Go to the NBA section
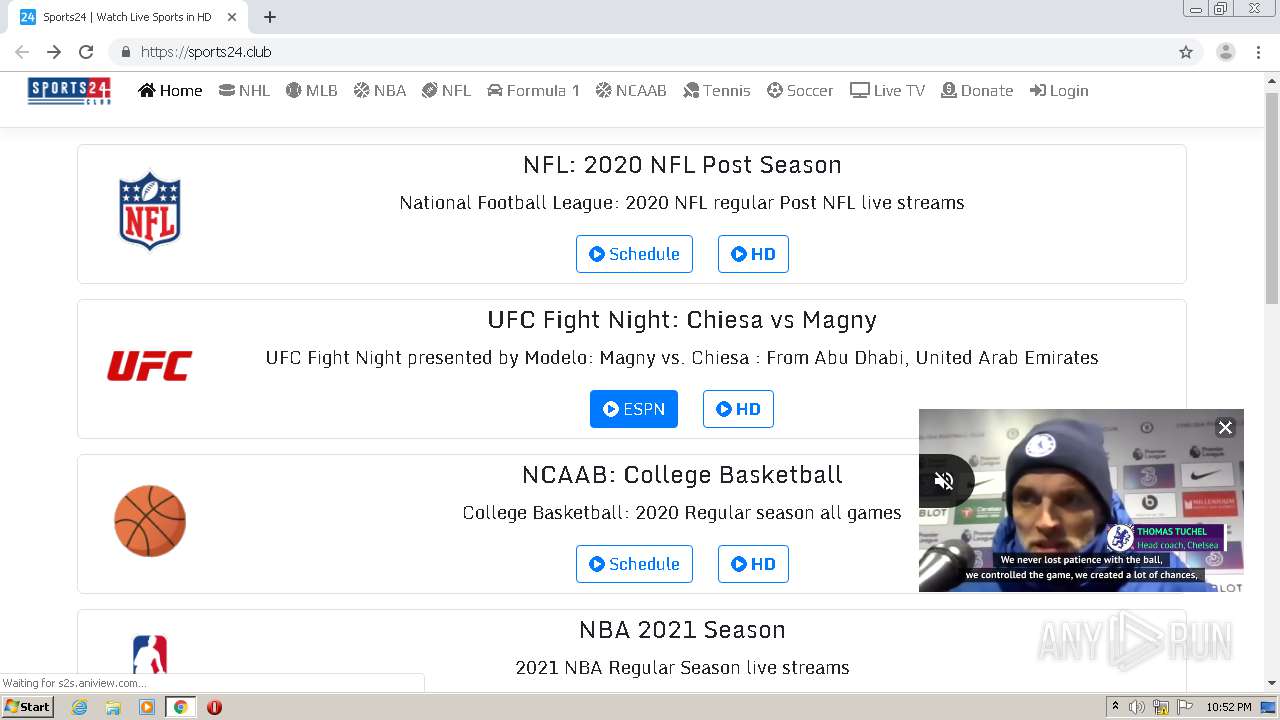 click(380, 90)
